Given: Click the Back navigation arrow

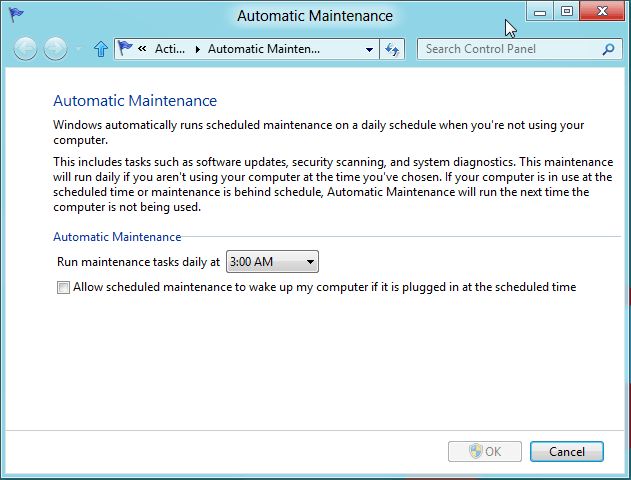Looking at the screenshot, I should coord(25,49).
